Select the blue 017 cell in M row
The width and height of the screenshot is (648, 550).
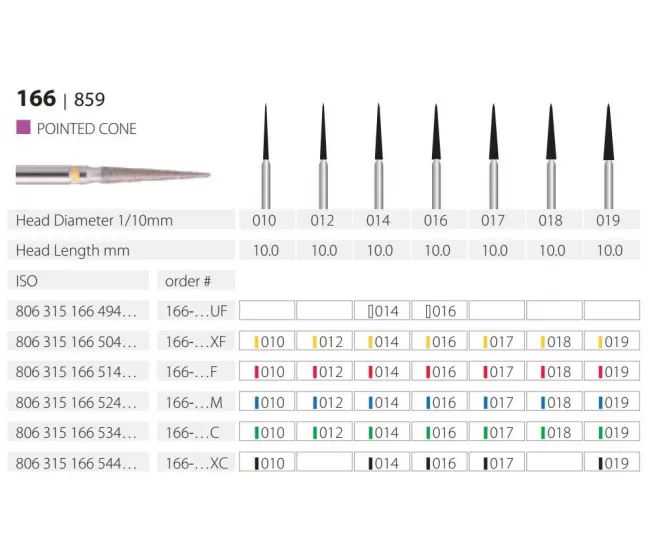pos(497,402)
